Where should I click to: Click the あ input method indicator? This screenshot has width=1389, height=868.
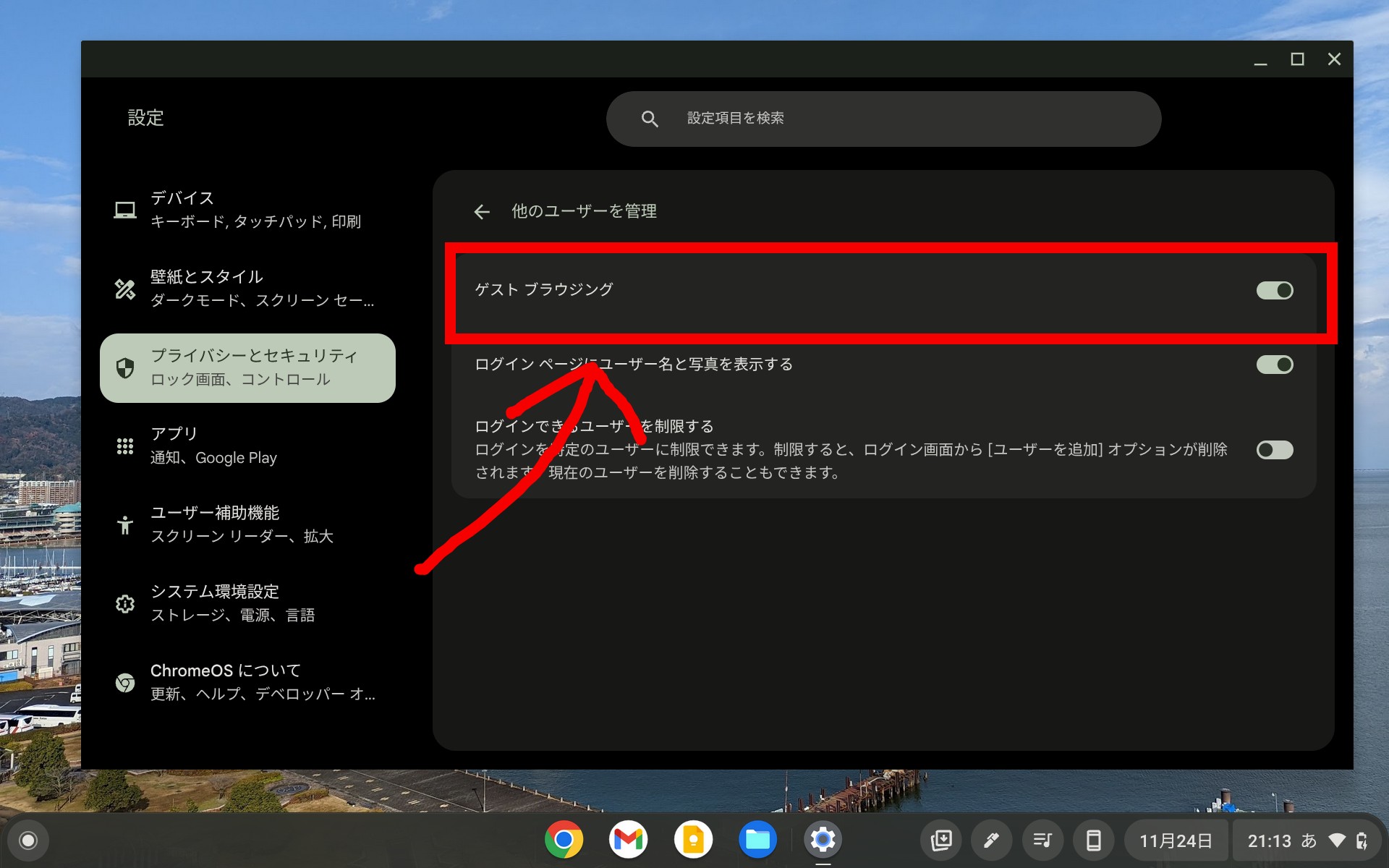[1309, 840]
